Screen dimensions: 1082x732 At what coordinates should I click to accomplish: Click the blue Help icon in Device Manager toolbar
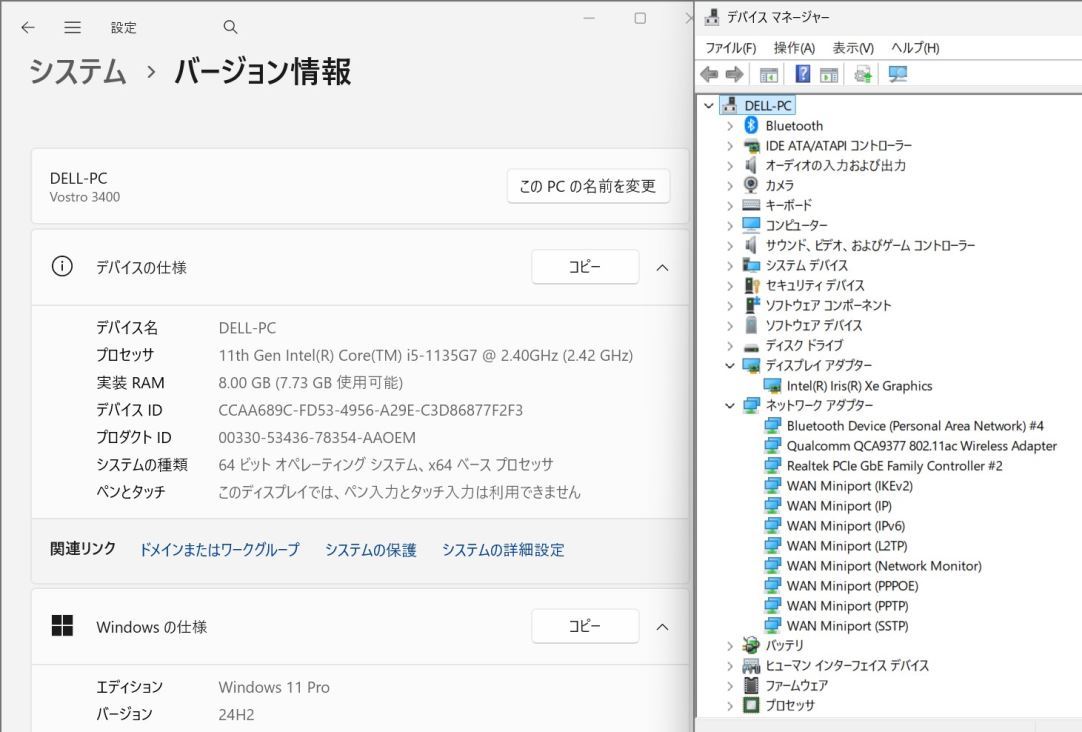pyautogui.click(x=803, y=75)
